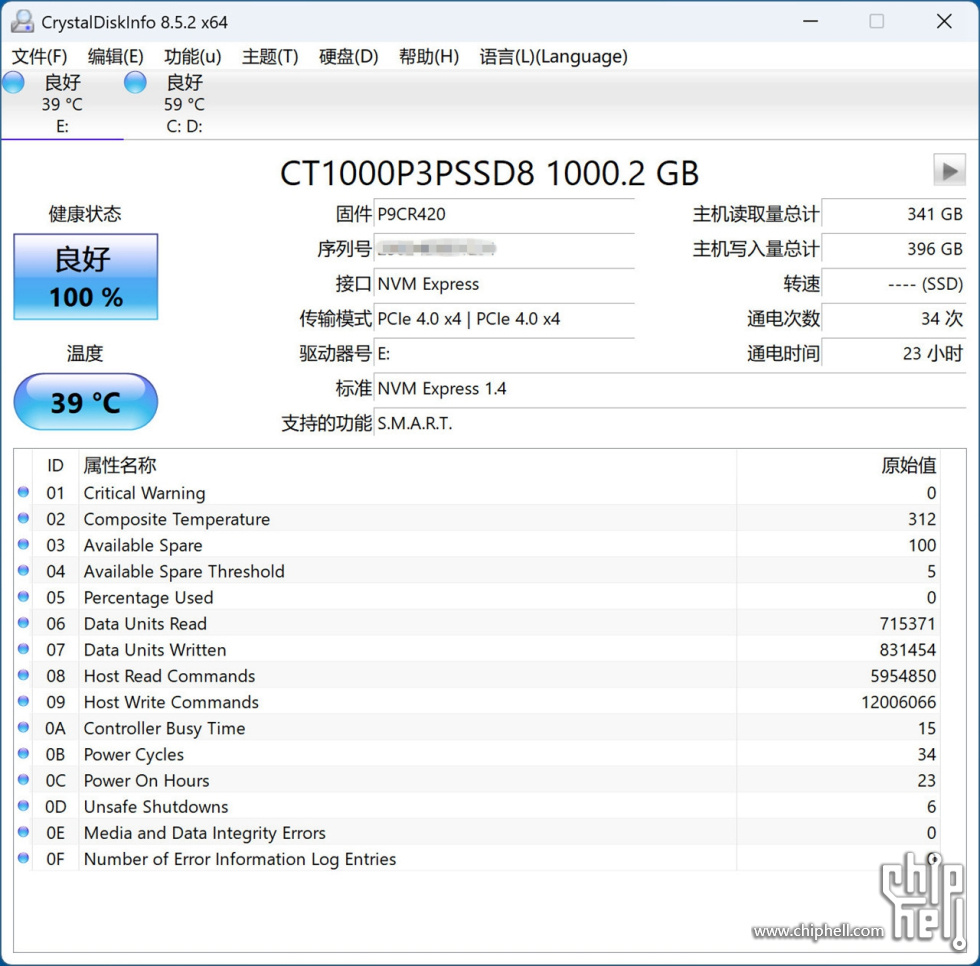Select the Percentage Used row
980x966 pixels.
(x=478, y=597)
